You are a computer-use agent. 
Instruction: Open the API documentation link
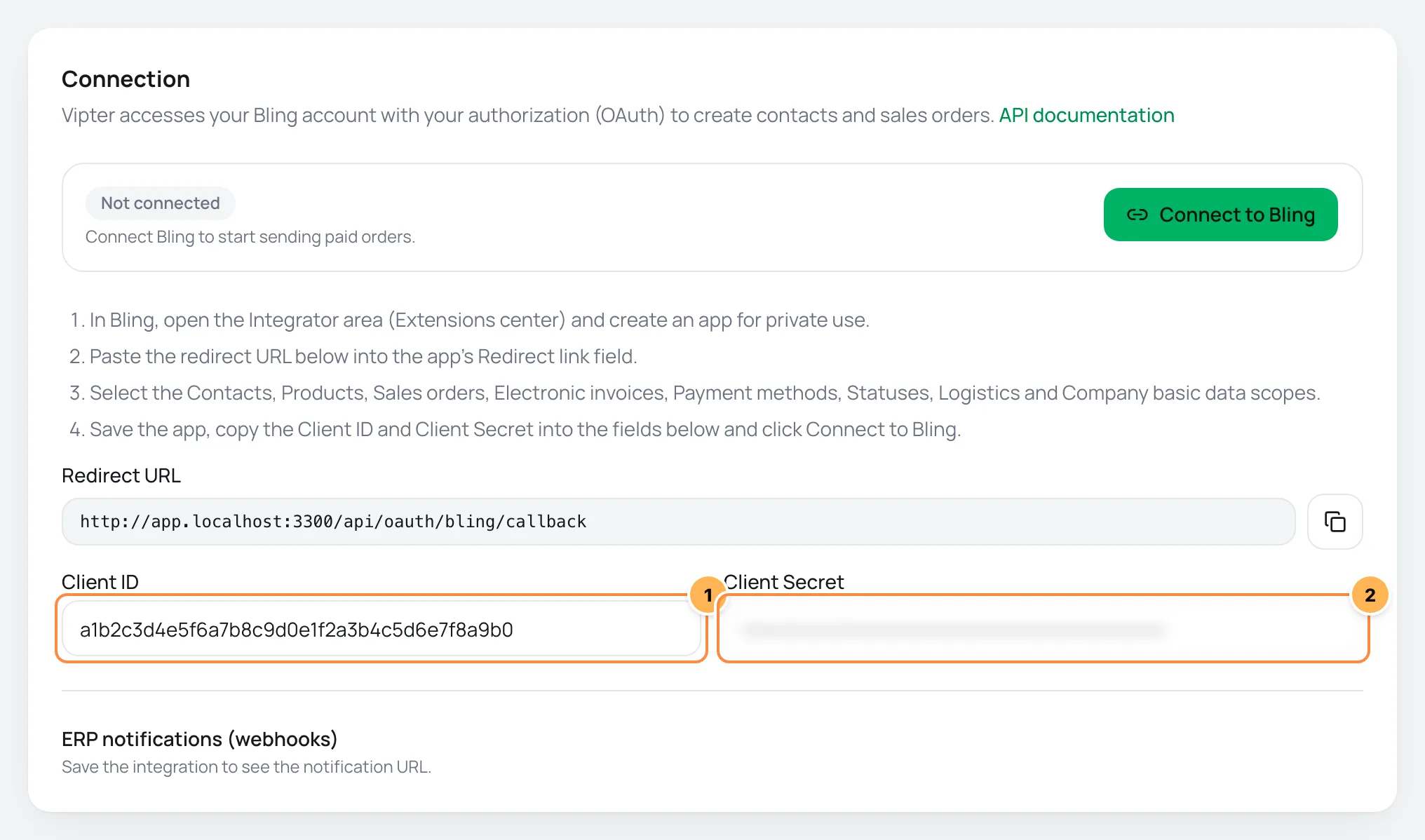(1086, 115)
